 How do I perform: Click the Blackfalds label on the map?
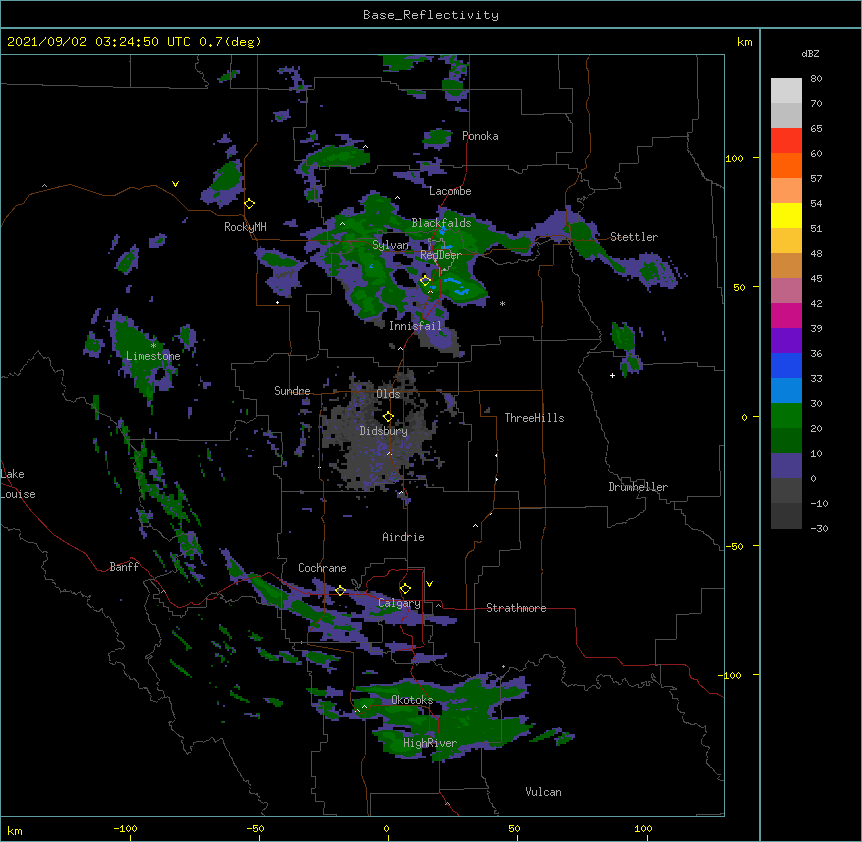coord(441,223)
